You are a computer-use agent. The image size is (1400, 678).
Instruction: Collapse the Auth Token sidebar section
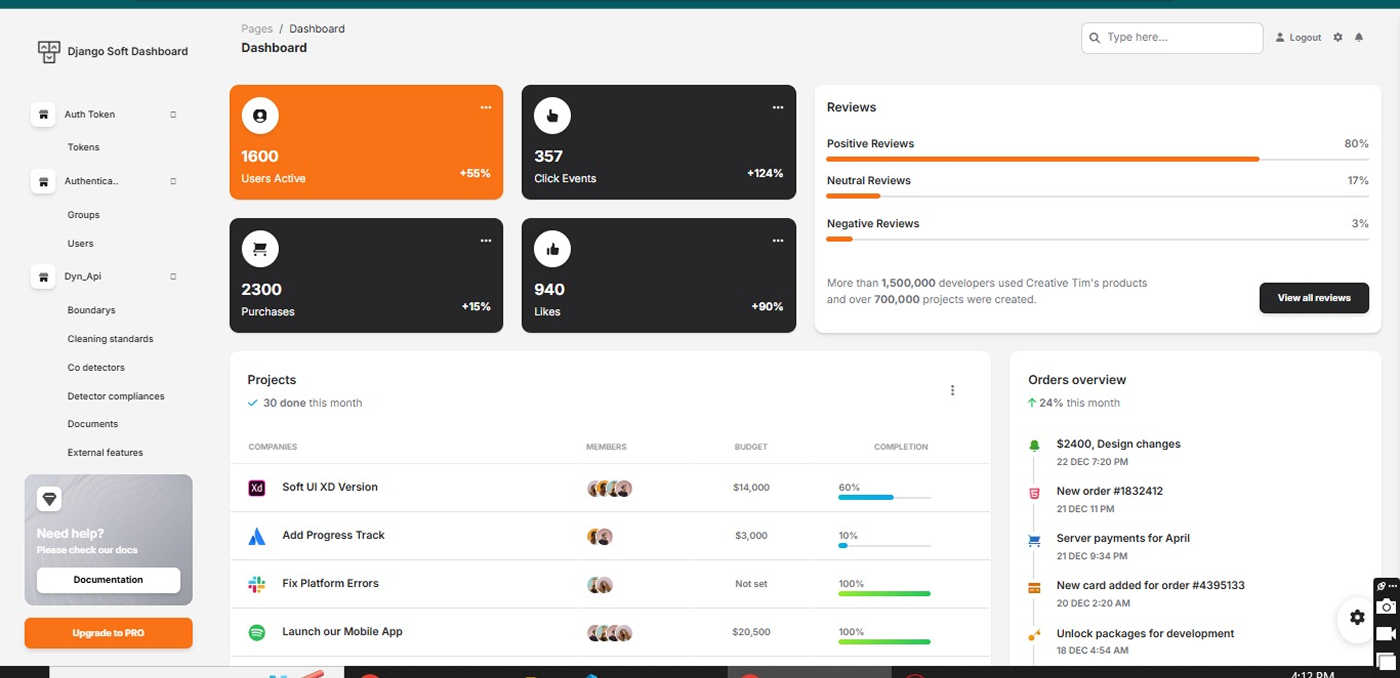point(173,115)
